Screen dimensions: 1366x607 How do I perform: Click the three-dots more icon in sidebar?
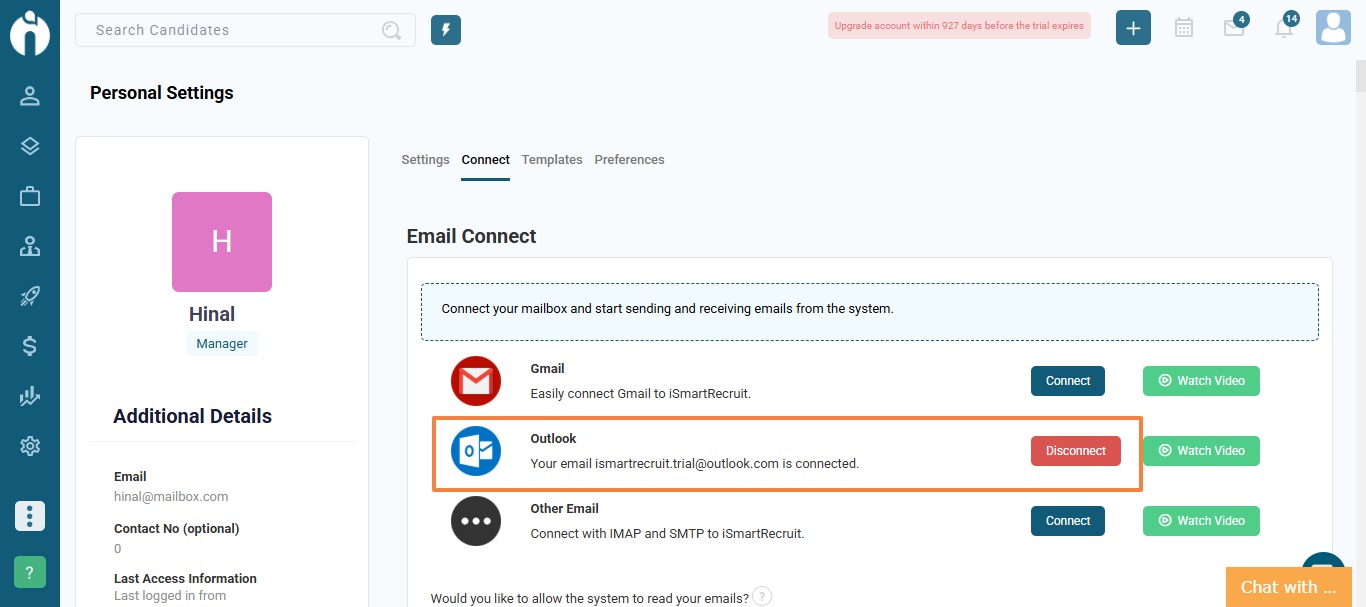(30, 516)
